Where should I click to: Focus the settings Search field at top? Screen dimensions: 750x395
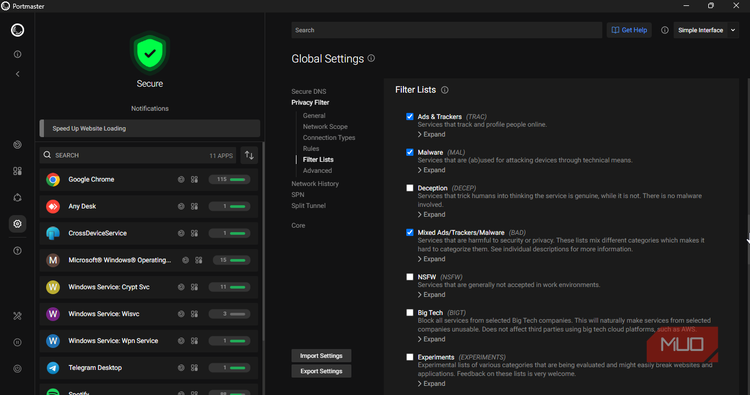447,30
